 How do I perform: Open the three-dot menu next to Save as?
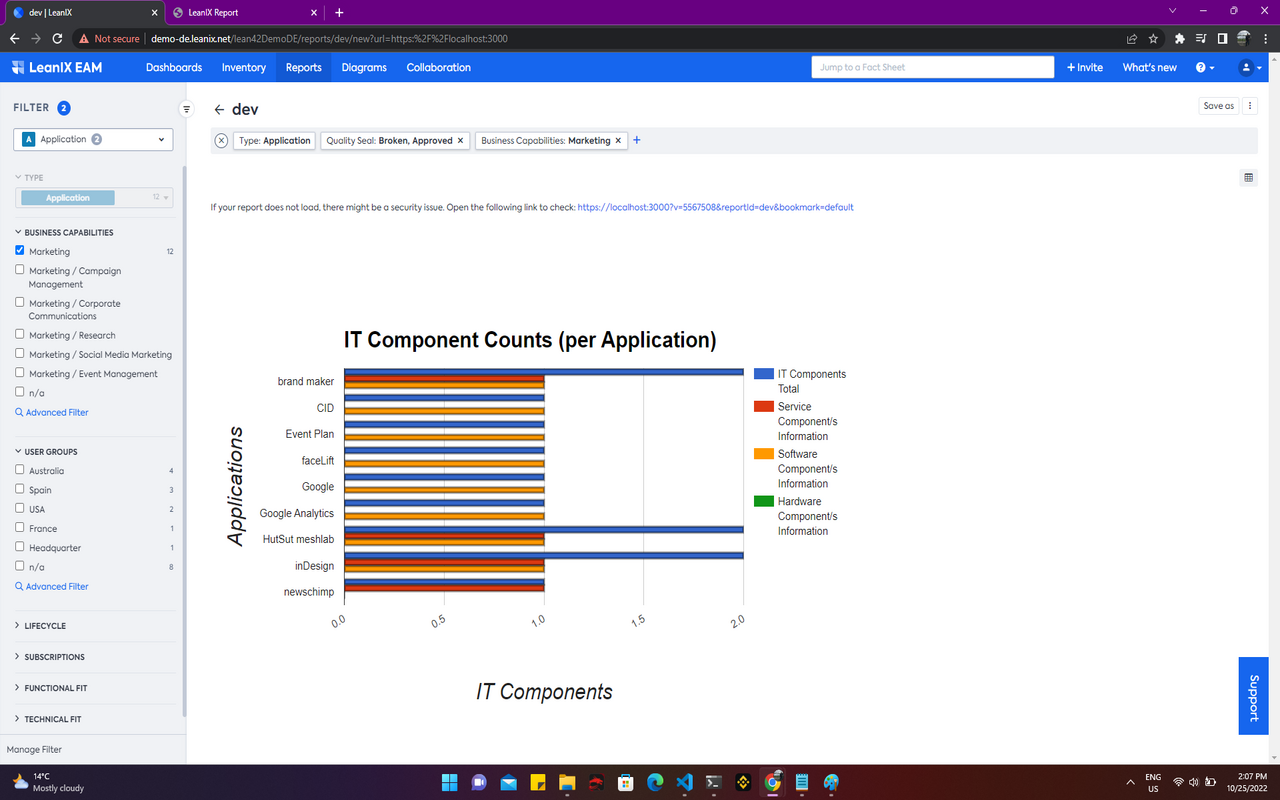[x=1250, y=106]
